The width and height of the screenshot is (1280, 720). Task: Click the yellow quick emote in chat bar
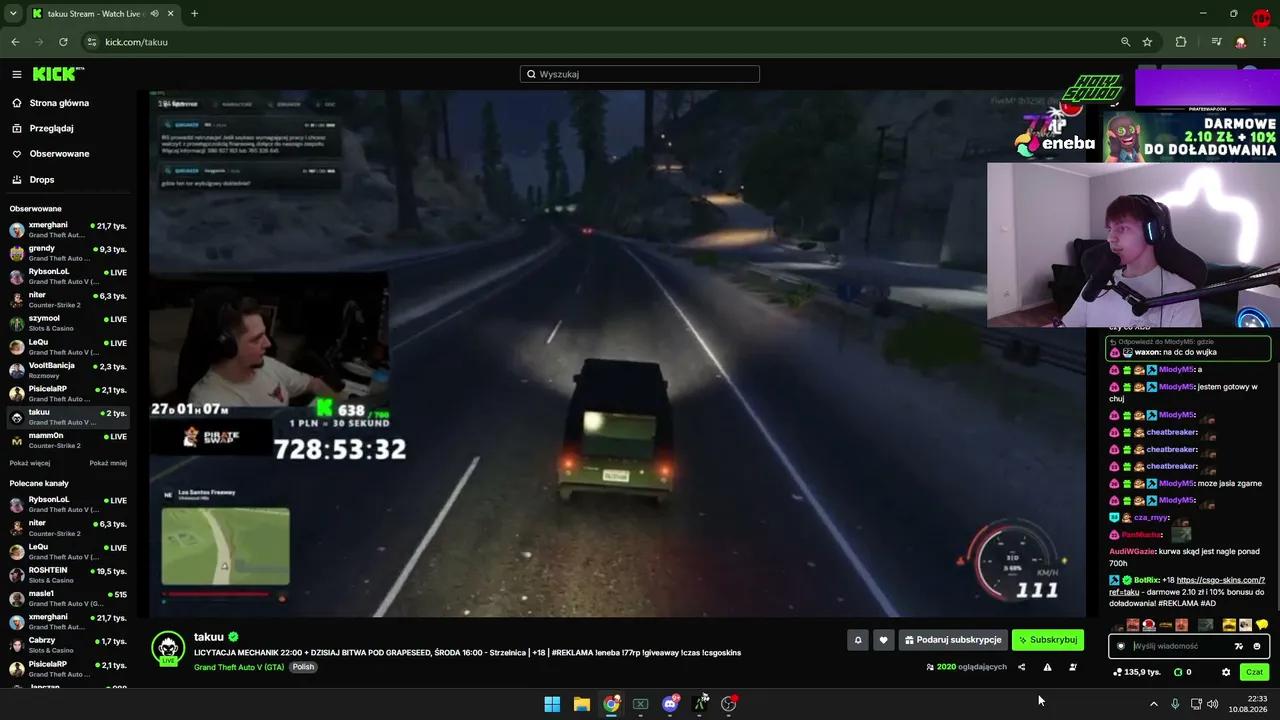(x=1262, y=625)
